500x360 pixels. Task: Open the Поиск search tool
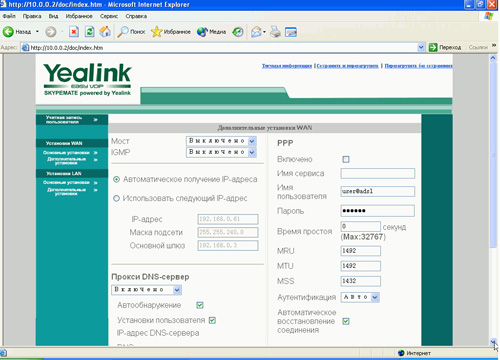click(x=131, y=32)
